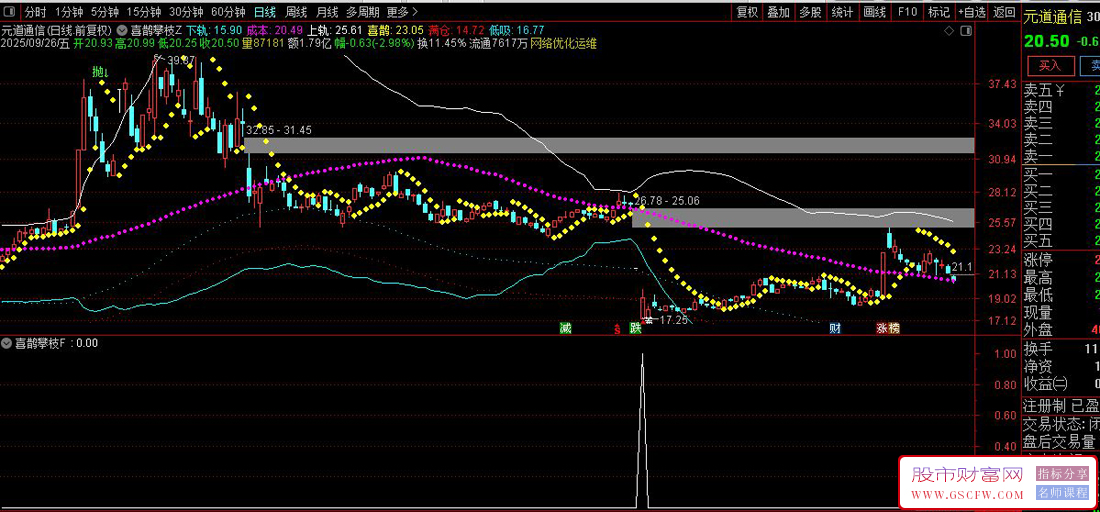This screenshot has width=1100, height=512.
Task: Click the 喜鹊攀枝F indicator title
Action: [x=41, y=344]
